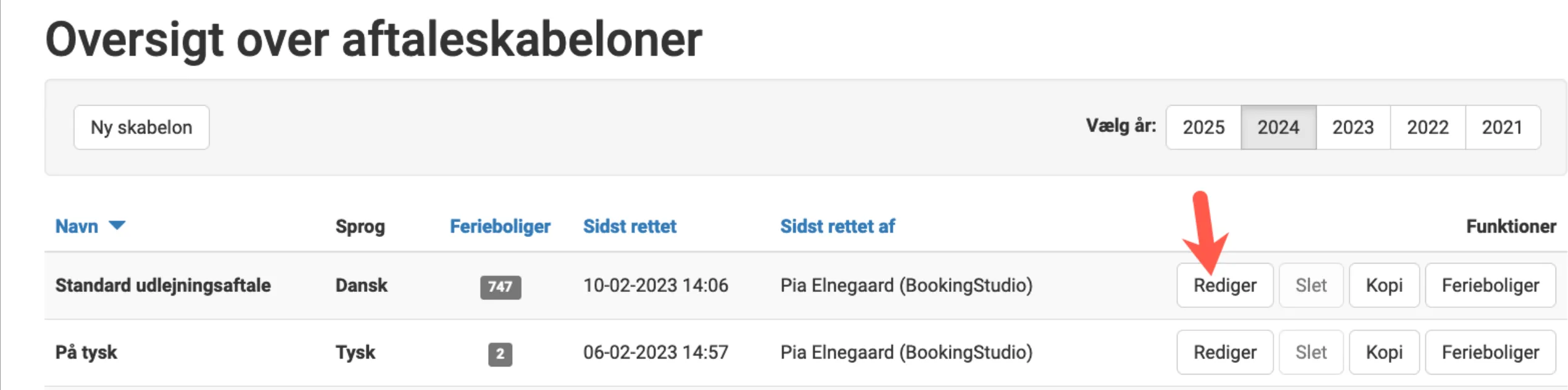
Task: Sort by the Ferieboliger column header
Action: pos(500,226)
